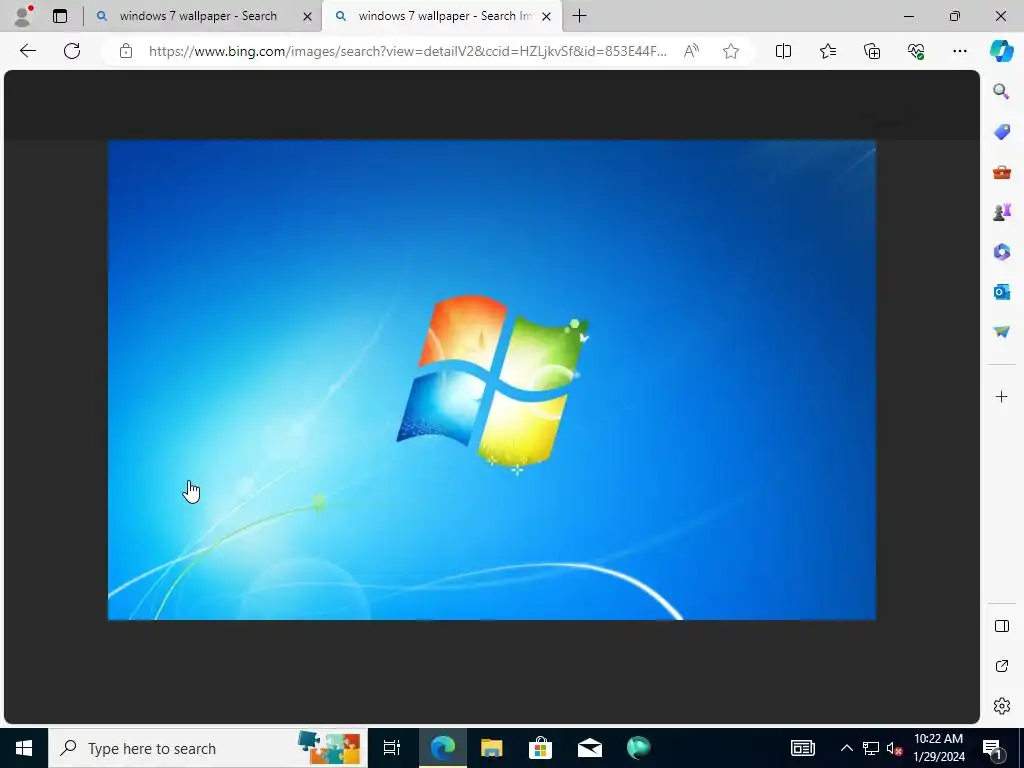Switch to first 'windows 7 wallpaper - Search' tab

(198, 16)
